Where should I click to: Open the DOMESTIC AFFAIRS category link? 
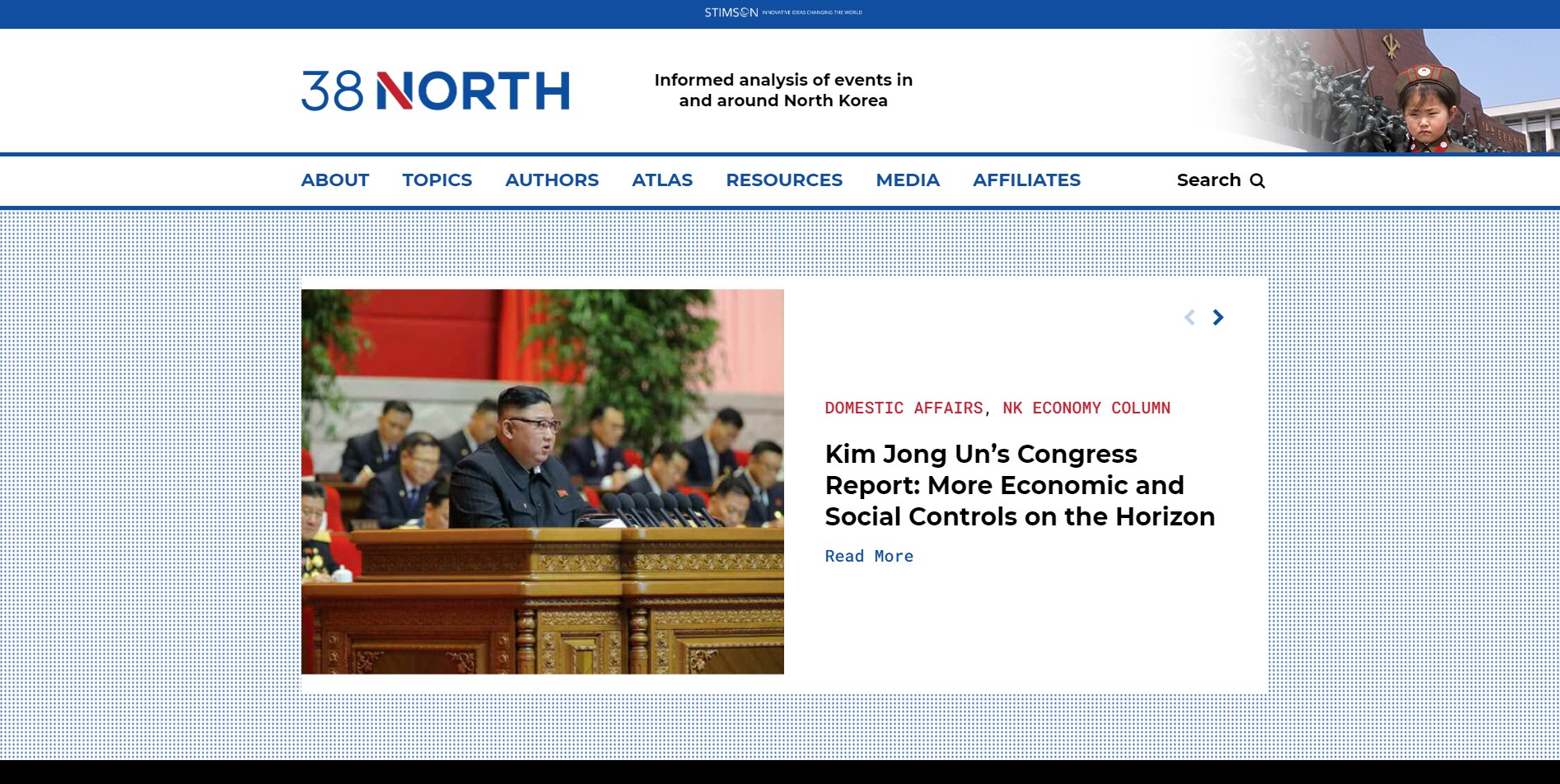pos(904,408)
